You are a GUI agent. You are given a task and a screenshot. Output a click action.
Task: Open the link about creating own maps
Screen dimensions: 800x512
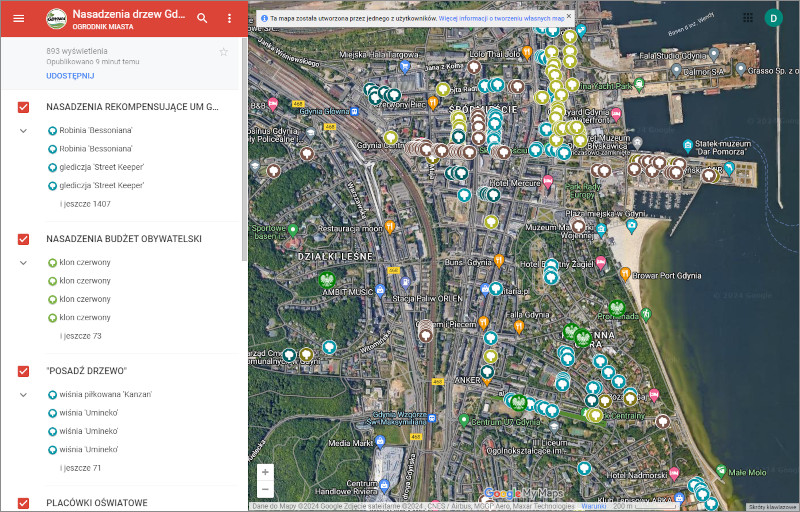502,18
